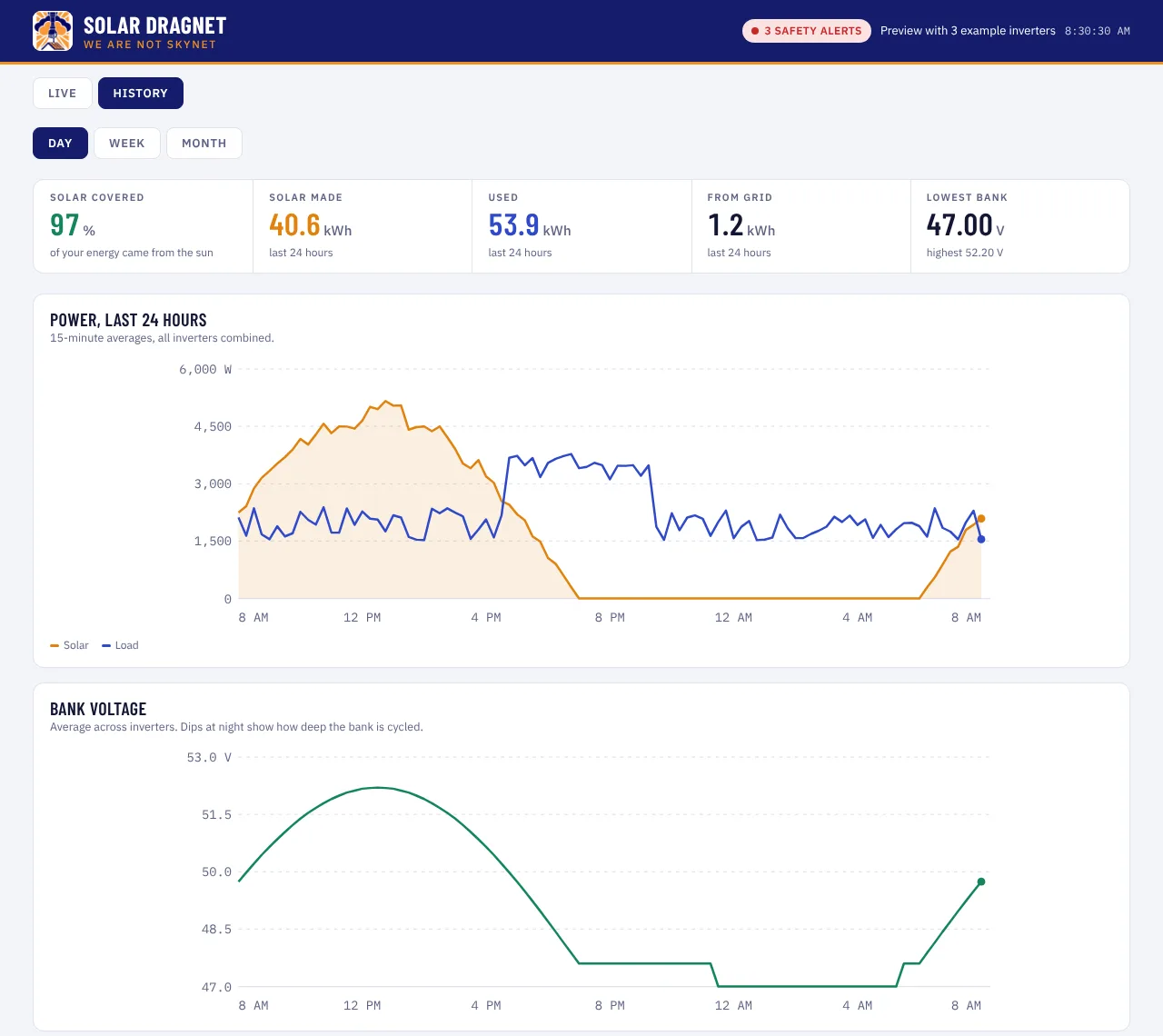Click the "highest 52.20 V" text
The image size is (1163, 1036).
pos(965,253)
